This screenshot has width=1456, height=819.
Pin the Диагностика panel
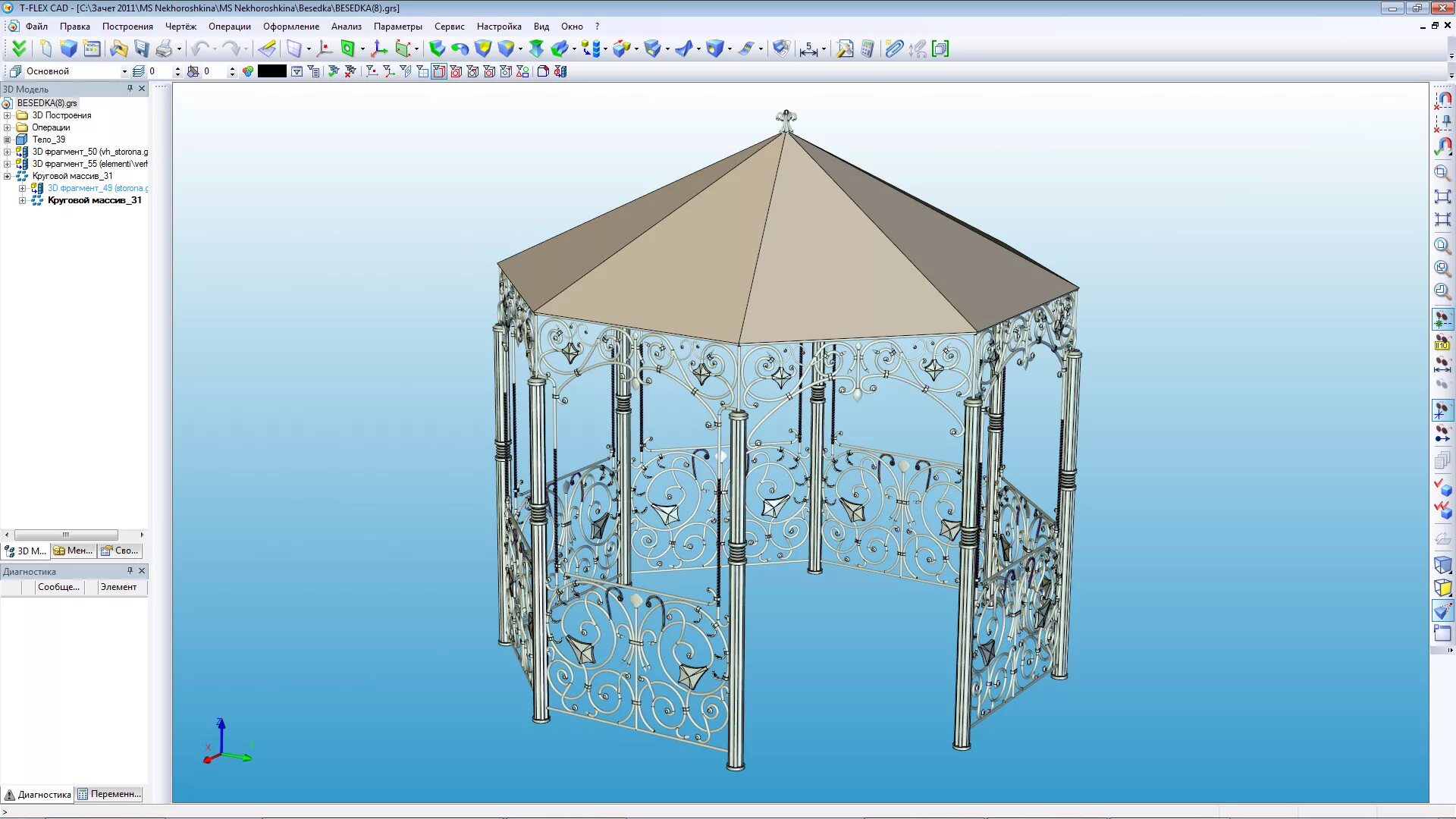pos(130,571)
